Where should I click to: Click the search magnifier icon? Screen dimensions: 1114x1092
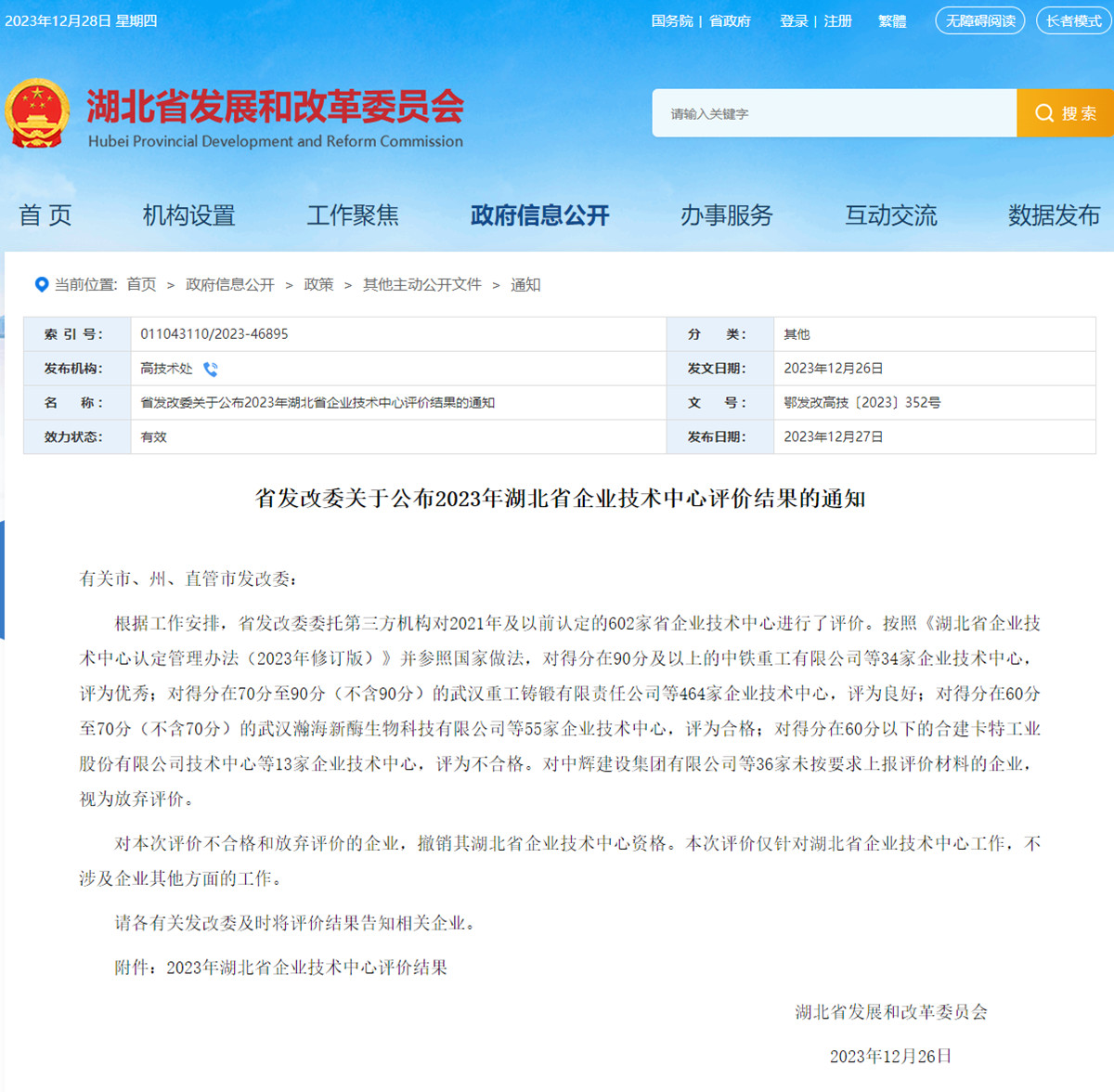(x=1044, y=112)
